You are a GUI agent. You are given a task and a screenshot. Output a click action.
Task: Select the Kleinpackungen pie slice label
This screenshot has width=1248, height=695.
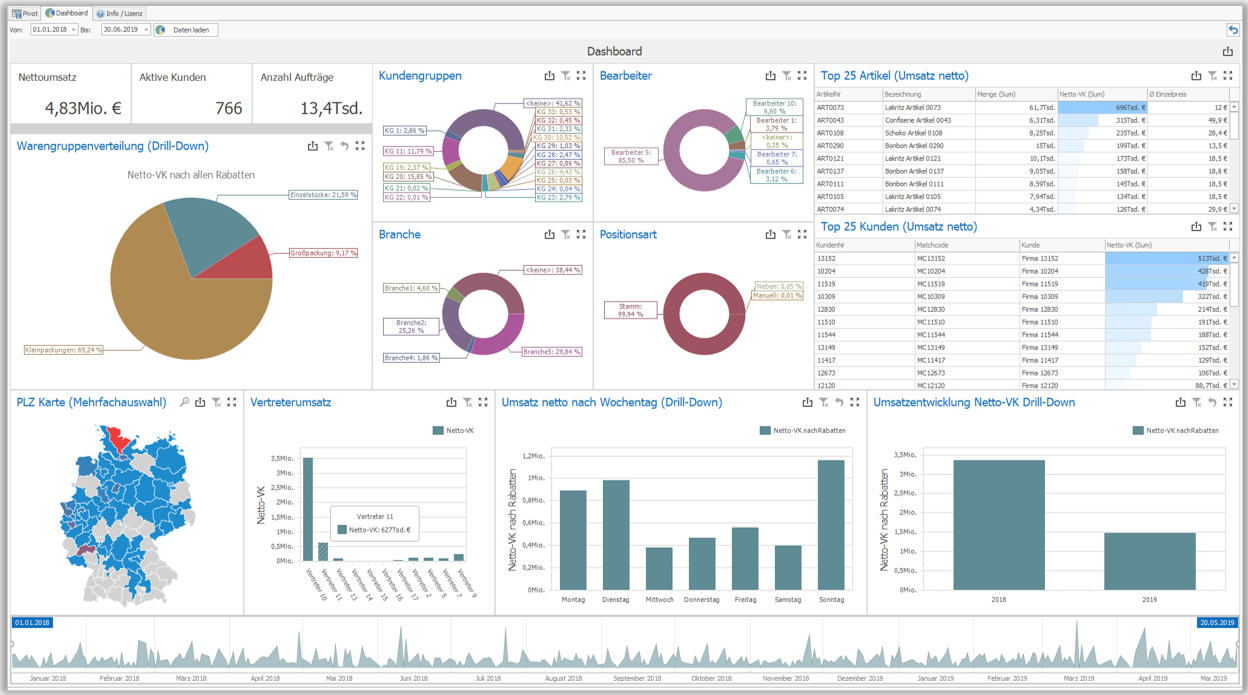pos(64,350)
